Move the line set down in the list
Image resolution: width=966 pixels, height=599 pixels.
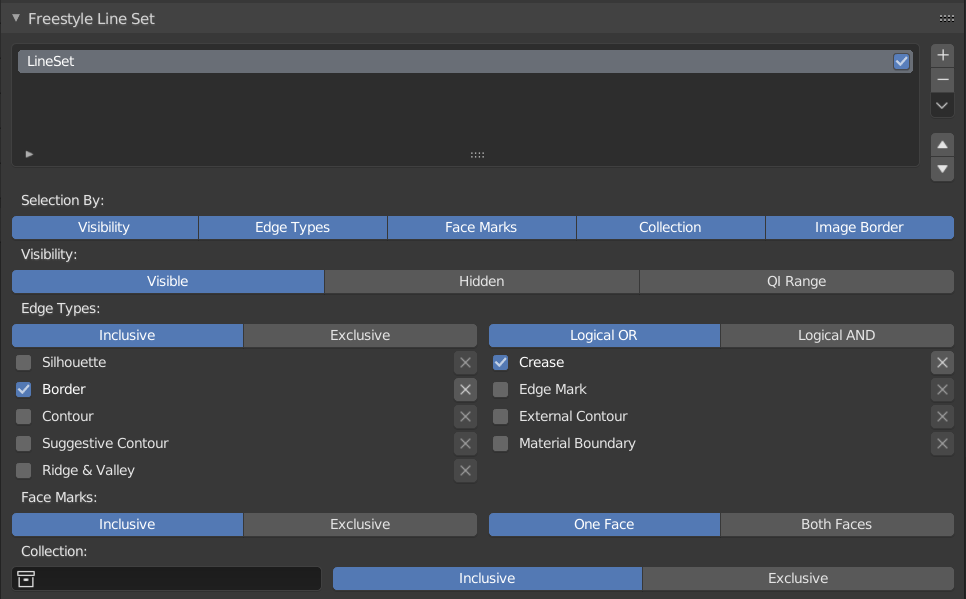942,169
